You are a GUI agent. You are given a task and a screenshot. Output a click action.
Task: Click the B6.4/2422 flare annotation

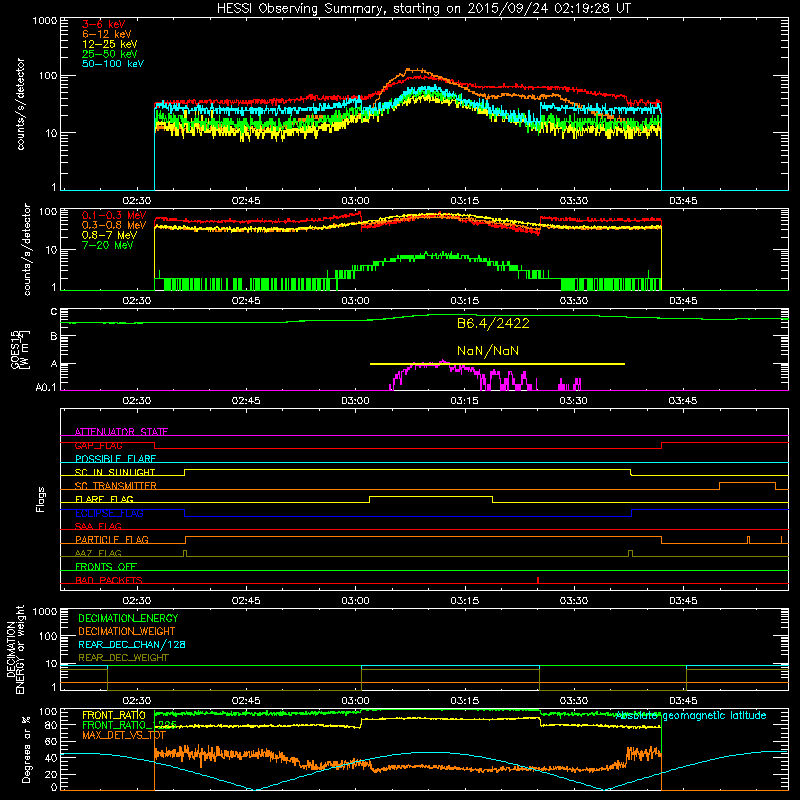(493, 323)
